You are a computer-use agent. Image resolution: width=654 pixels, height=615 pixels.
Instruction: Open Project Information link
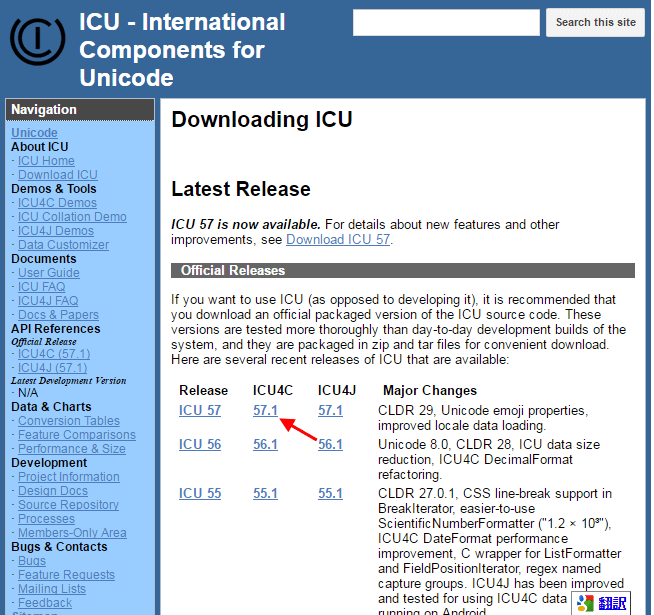pyautogui.click(x=69, y=477)
